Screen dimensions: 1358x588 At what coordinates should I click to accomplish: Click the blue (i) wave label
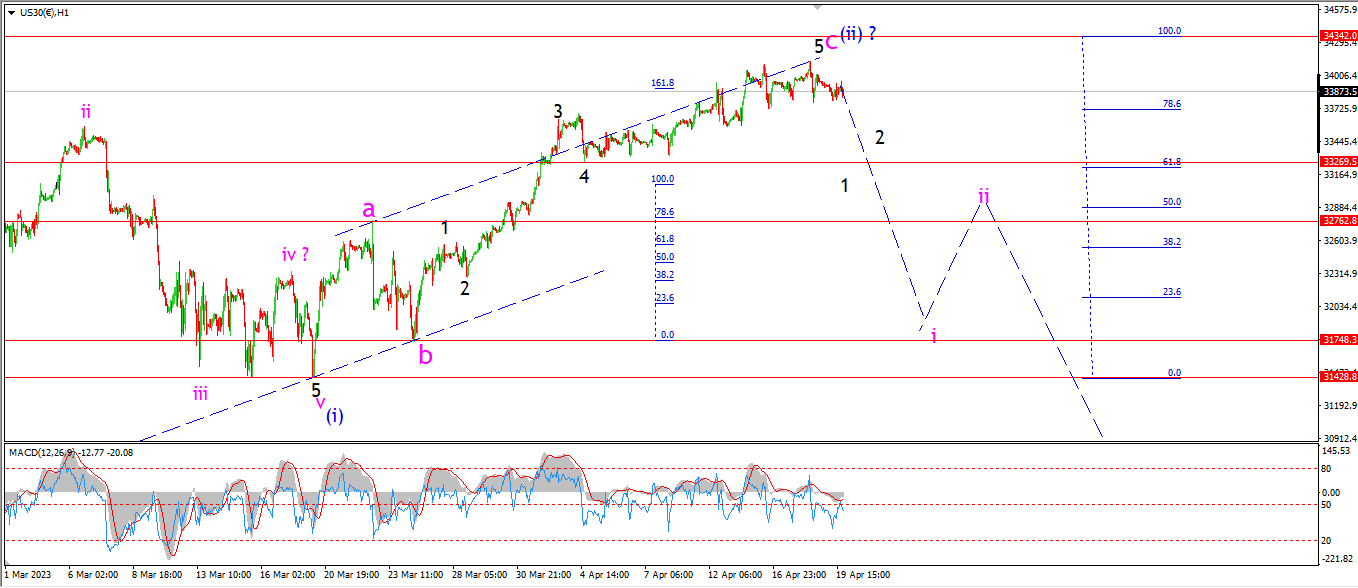pos(334,416)
